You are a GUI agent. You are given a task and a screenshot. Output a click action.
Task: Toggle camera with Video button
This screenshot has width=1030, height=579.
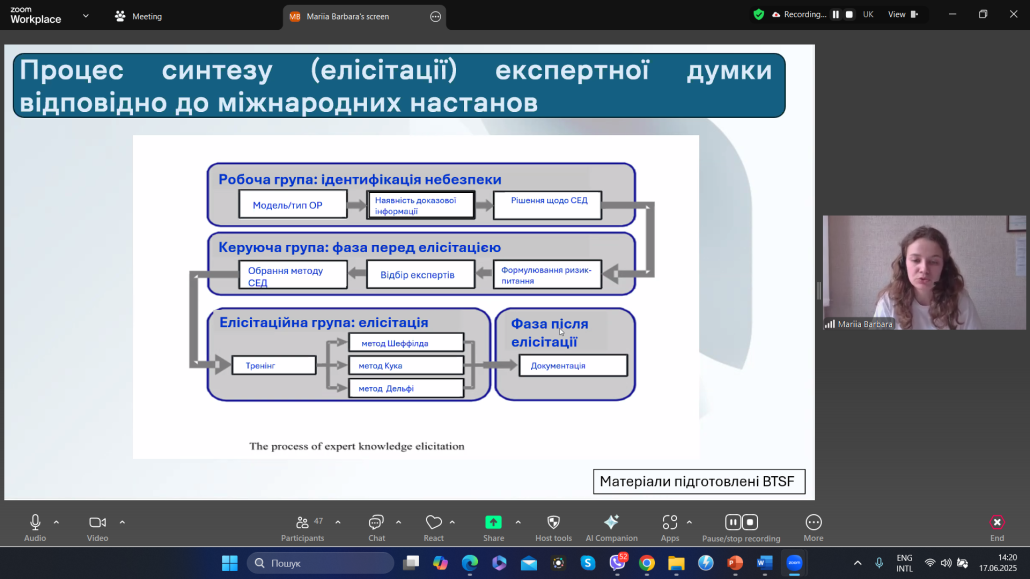coord(97,523)
